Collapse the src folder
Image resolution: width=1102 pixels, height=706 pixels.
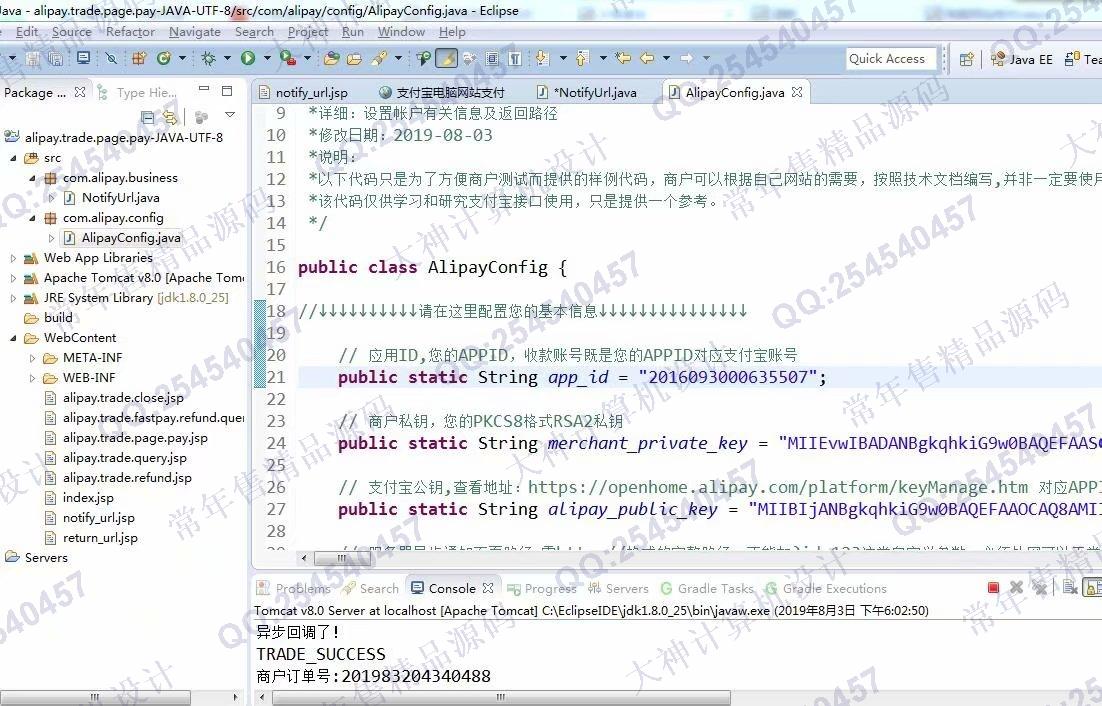(13, 158)
